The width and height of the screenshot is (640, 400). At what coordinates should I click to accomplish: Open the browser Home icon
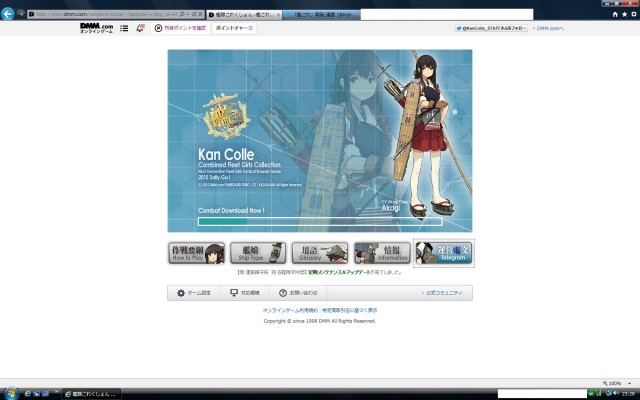pyautogui.click(x=615, y=14)
